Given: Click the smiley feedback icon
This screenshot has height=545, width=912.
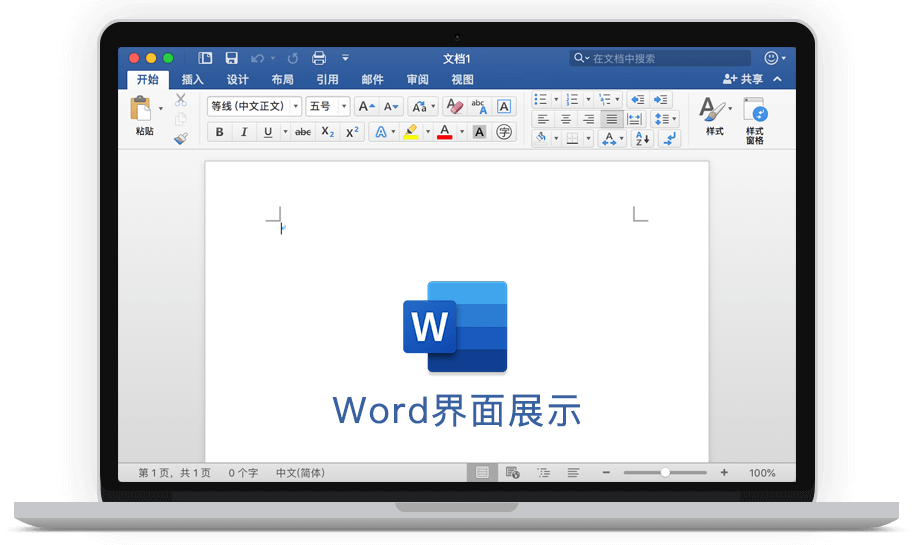Looking at the screenshot, I should click(x=771, y=58).
